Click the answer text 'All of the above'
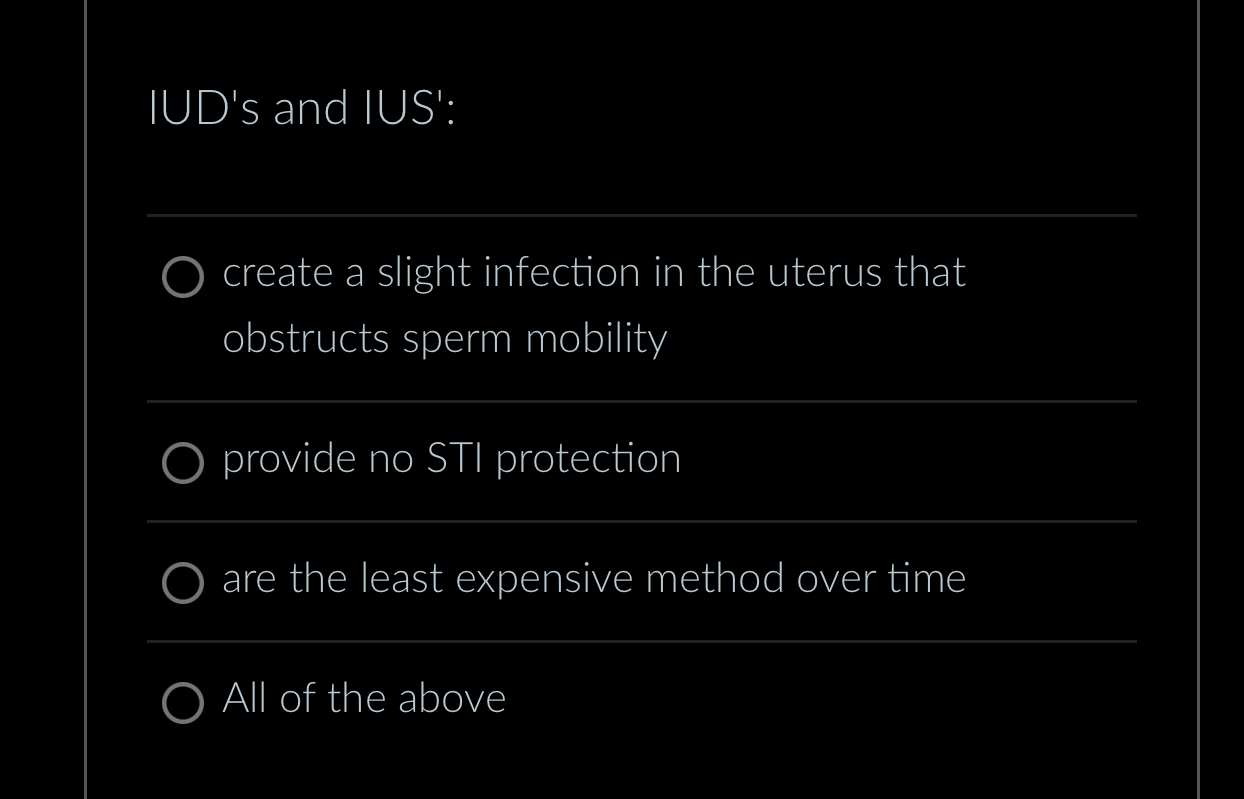 363,699
